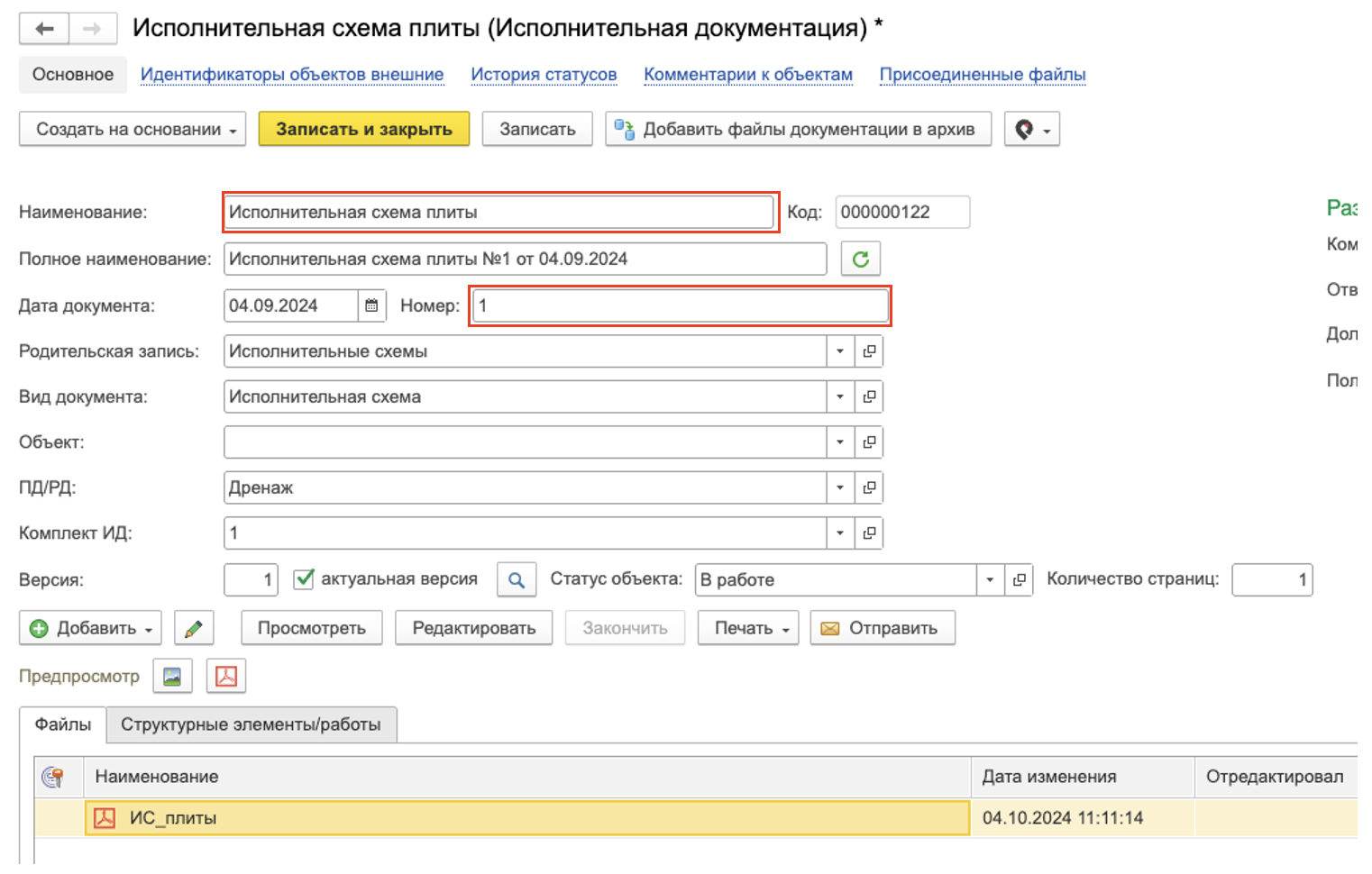Open the Комплект ИД linked record
1372x874 pixels.
(x=869, y=533)
